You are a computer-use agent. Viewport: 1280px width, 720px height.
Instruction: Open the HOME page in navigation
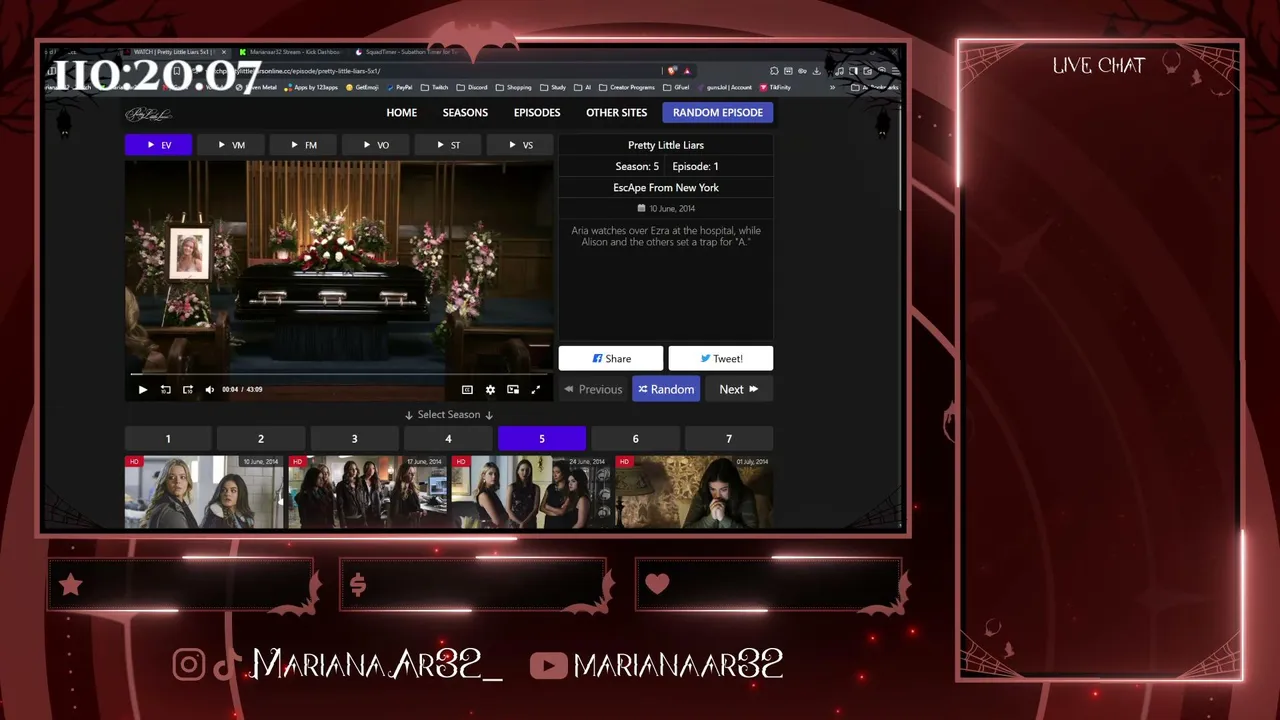[402, 113]
